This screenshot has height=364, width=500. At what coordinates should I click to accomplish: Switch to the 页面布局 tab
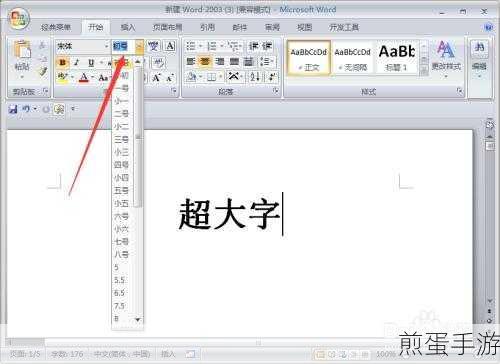click(167, 27)
